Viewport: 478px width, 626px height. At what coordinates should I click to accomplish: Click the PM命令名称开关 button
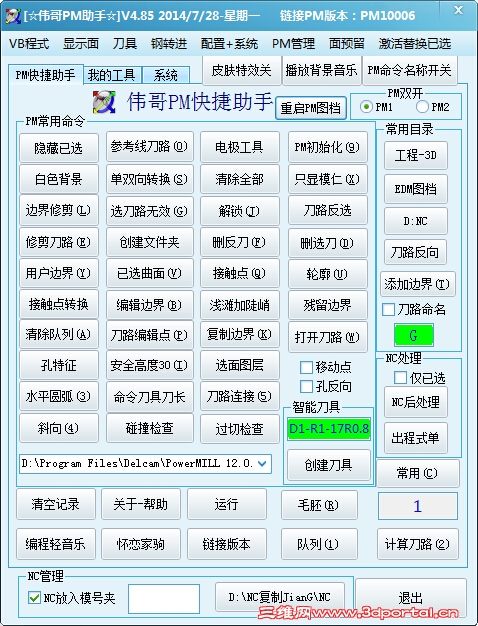pos(409,70)
